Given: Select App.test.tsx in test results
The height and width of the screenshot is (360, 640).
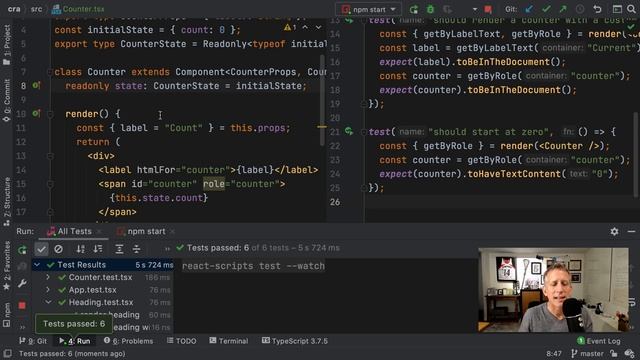Looking at the screenshot, I should (x=93, y=290).
